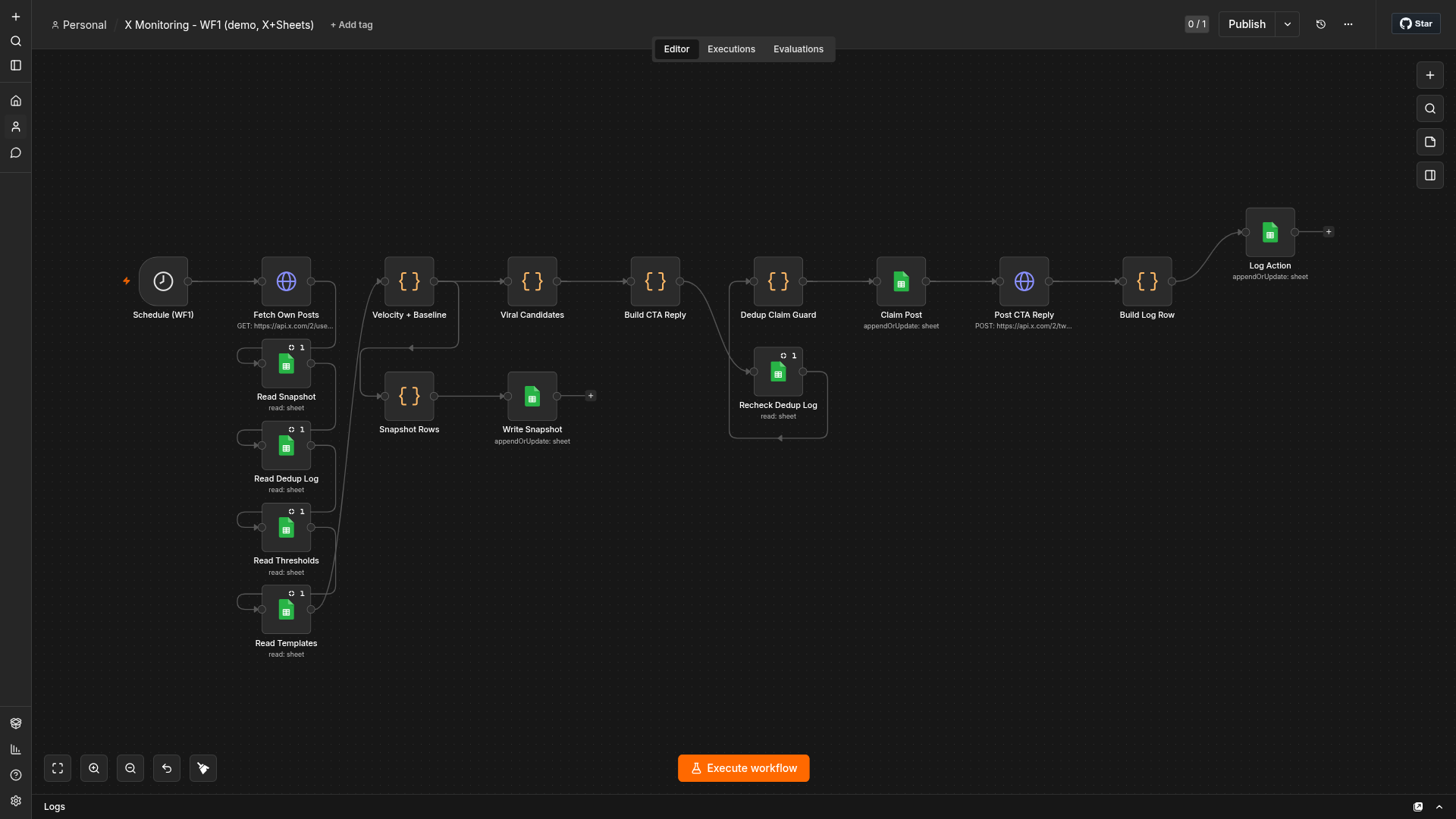Open the Log Action sheet node

point(1270,232)
